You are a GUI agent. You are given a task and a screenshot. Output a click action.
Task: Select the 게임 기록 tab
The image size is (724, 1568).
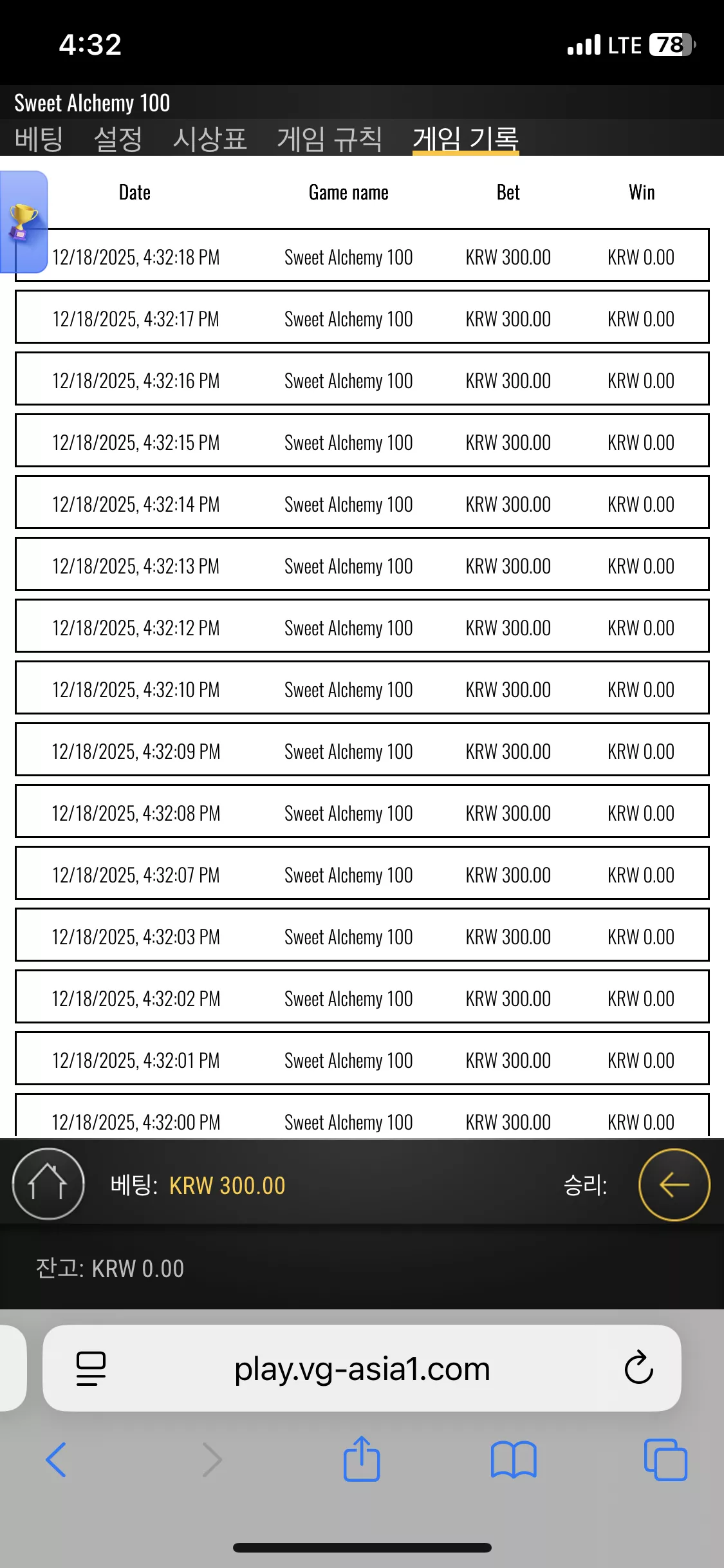click(465, 138)
